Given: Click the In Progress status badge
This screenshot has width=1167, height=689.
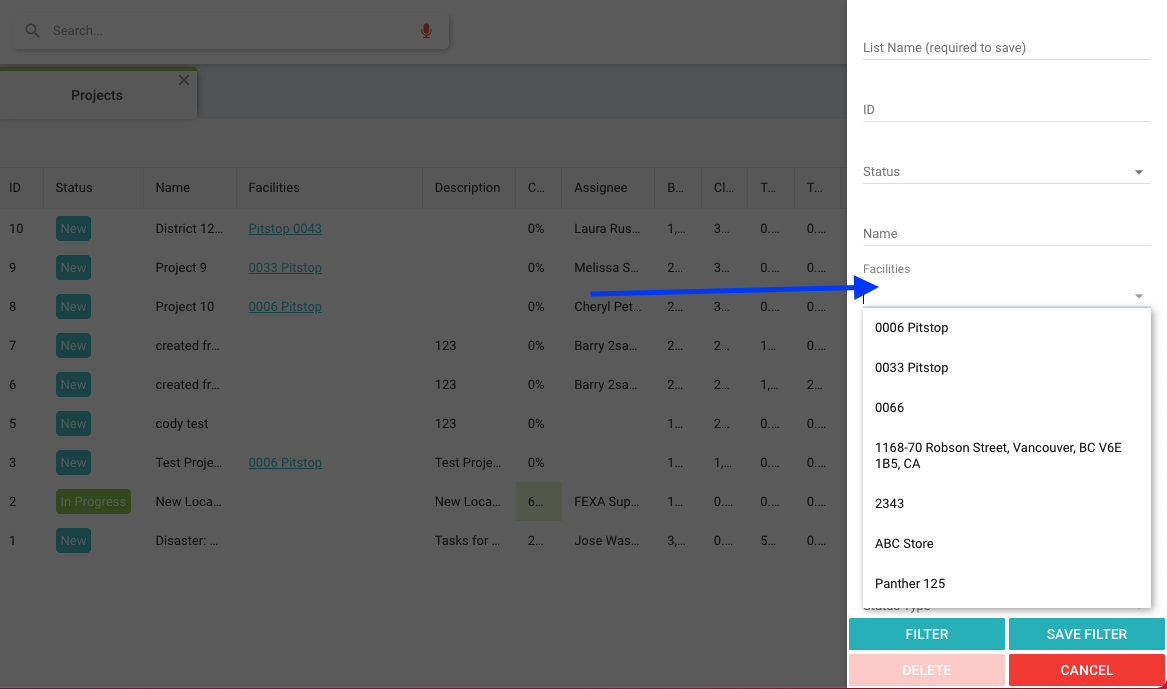Looking at the screenshot, I should [x=93, y=502].
